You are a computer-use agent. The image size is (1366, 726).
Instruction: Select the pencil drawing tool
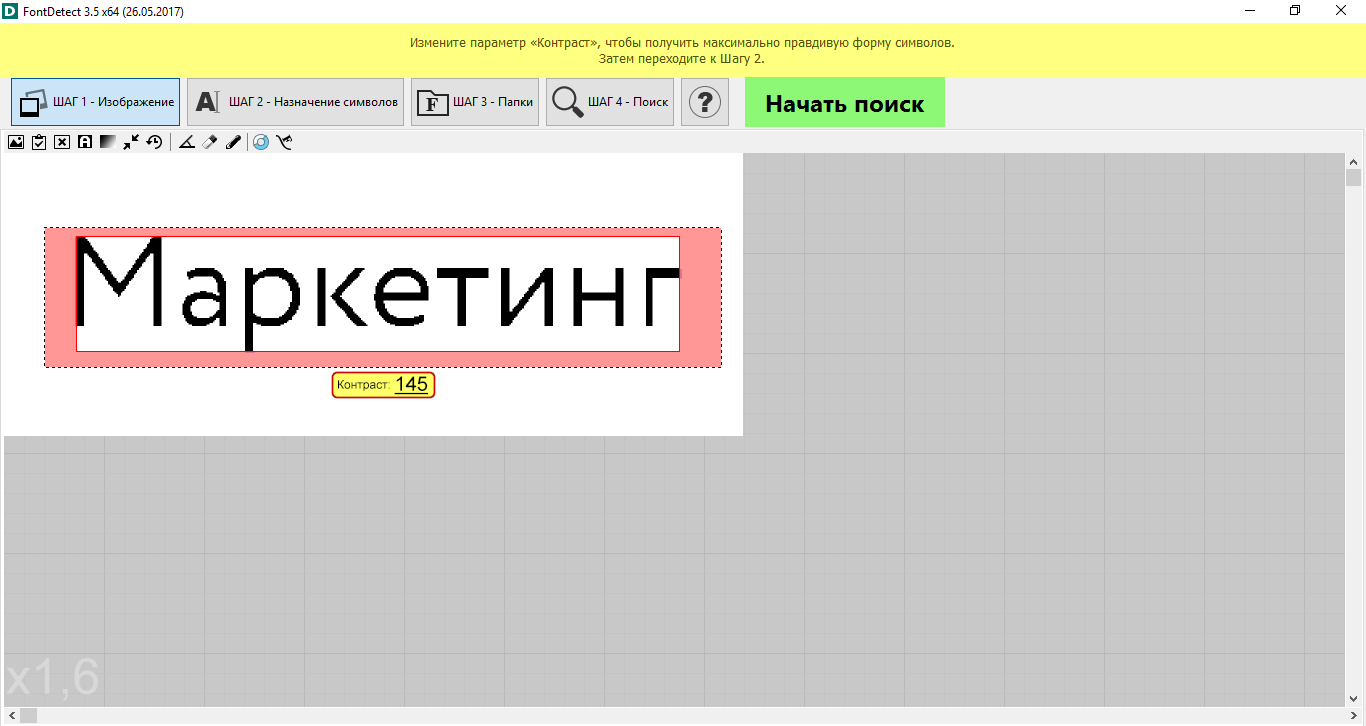233,142
